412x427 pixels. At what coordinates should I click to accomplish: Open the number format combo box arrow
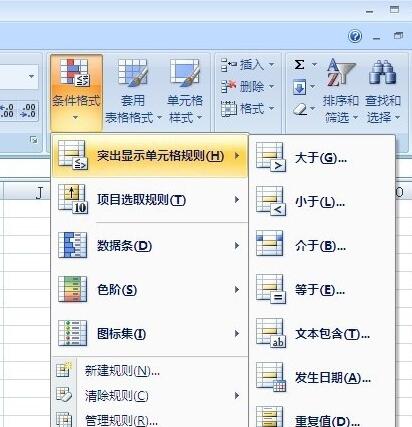(x=31, y=77)
